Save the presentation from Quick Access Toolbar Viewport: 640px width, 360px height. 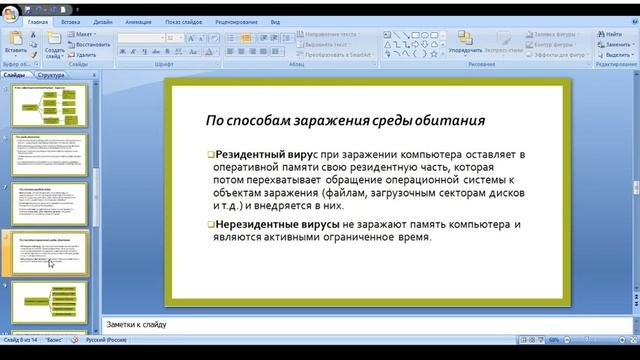pos(27,9)
